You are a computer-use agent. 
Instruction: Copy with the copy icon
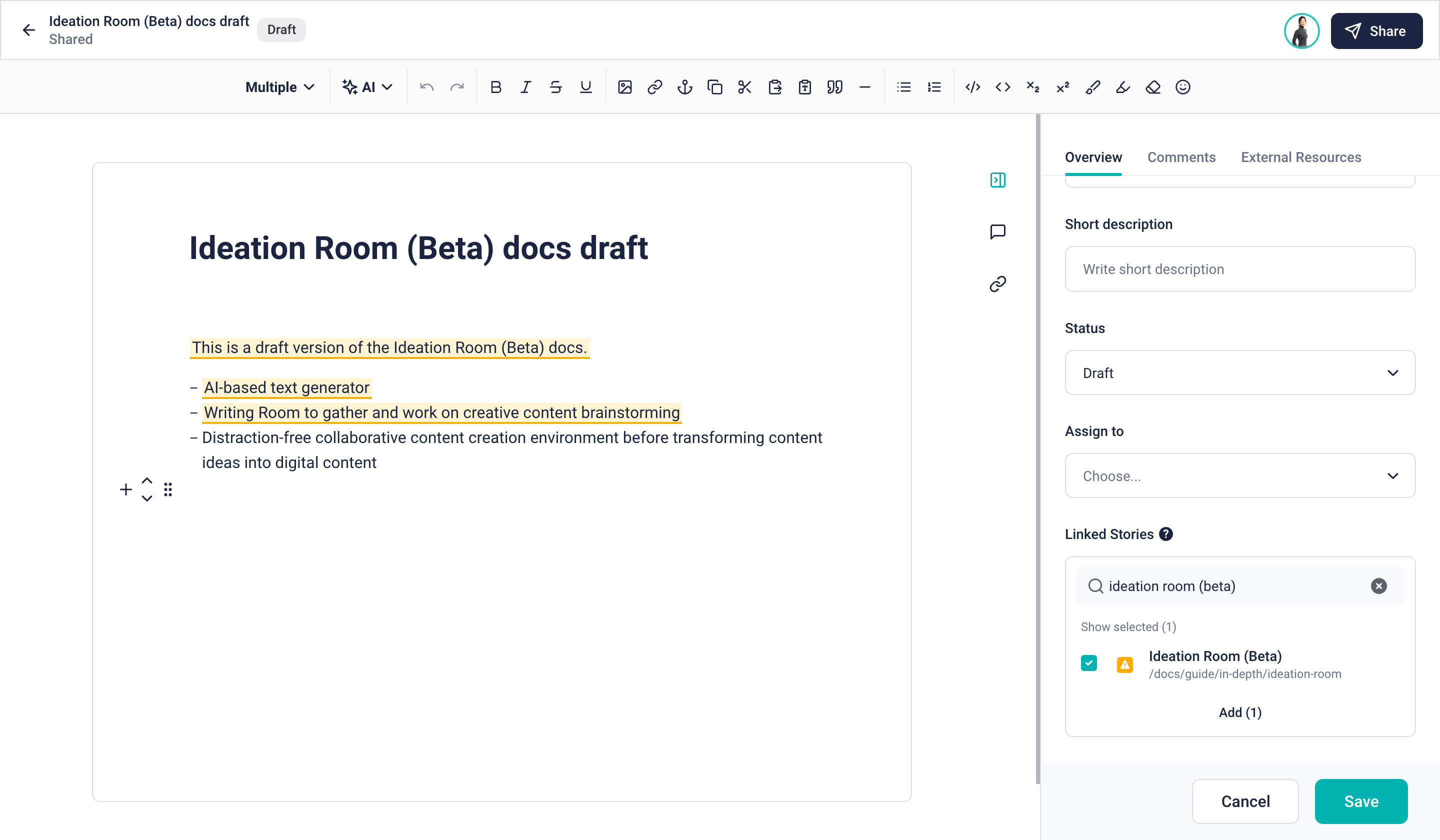coord(715,87)
